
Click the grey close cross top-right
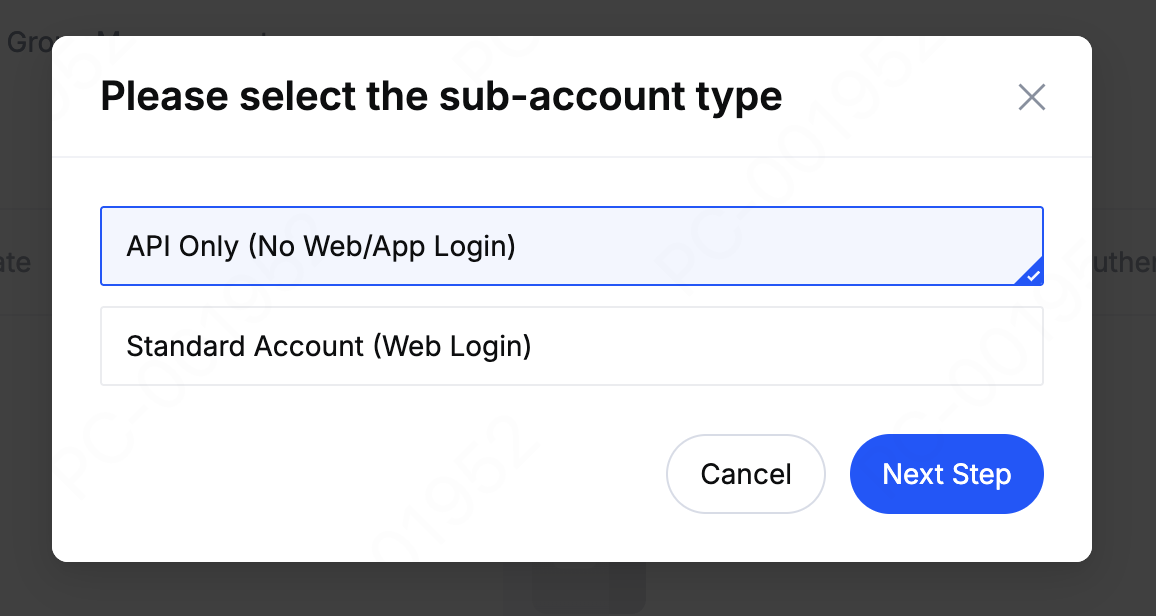click(x=1031, y=97)
